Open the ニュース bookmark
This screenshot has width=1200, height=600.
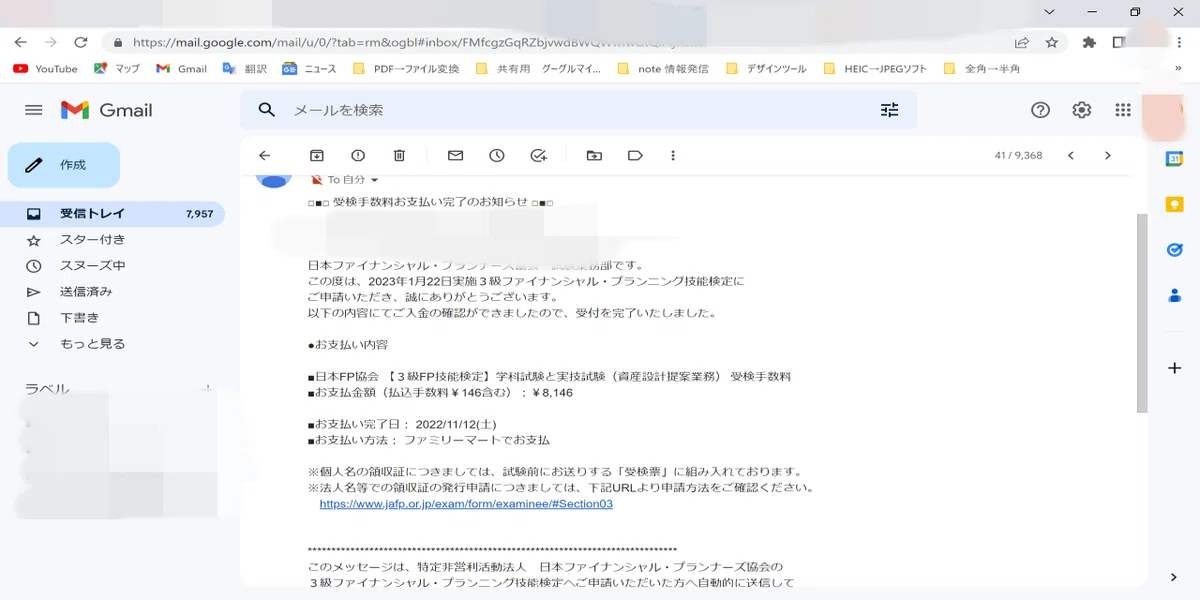(309, 69)
